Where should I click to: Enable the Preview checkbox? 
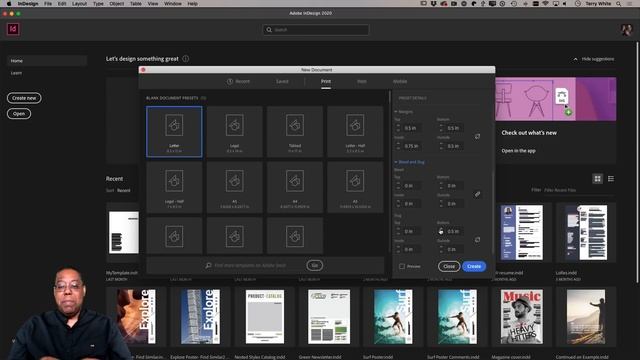(x=402, y=267)
